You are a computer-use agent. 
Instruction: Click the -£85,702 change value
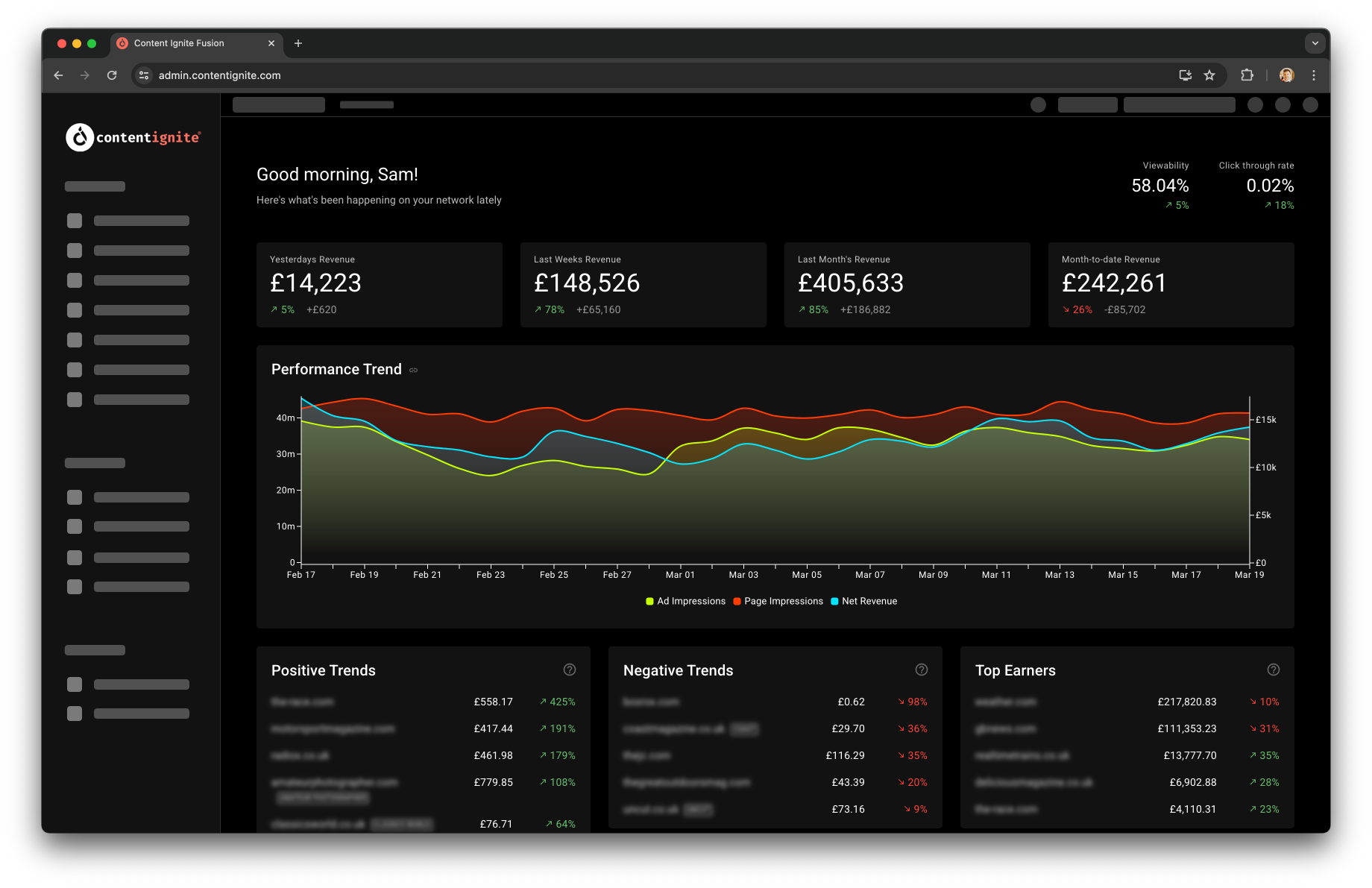[x=1124, y=309]
